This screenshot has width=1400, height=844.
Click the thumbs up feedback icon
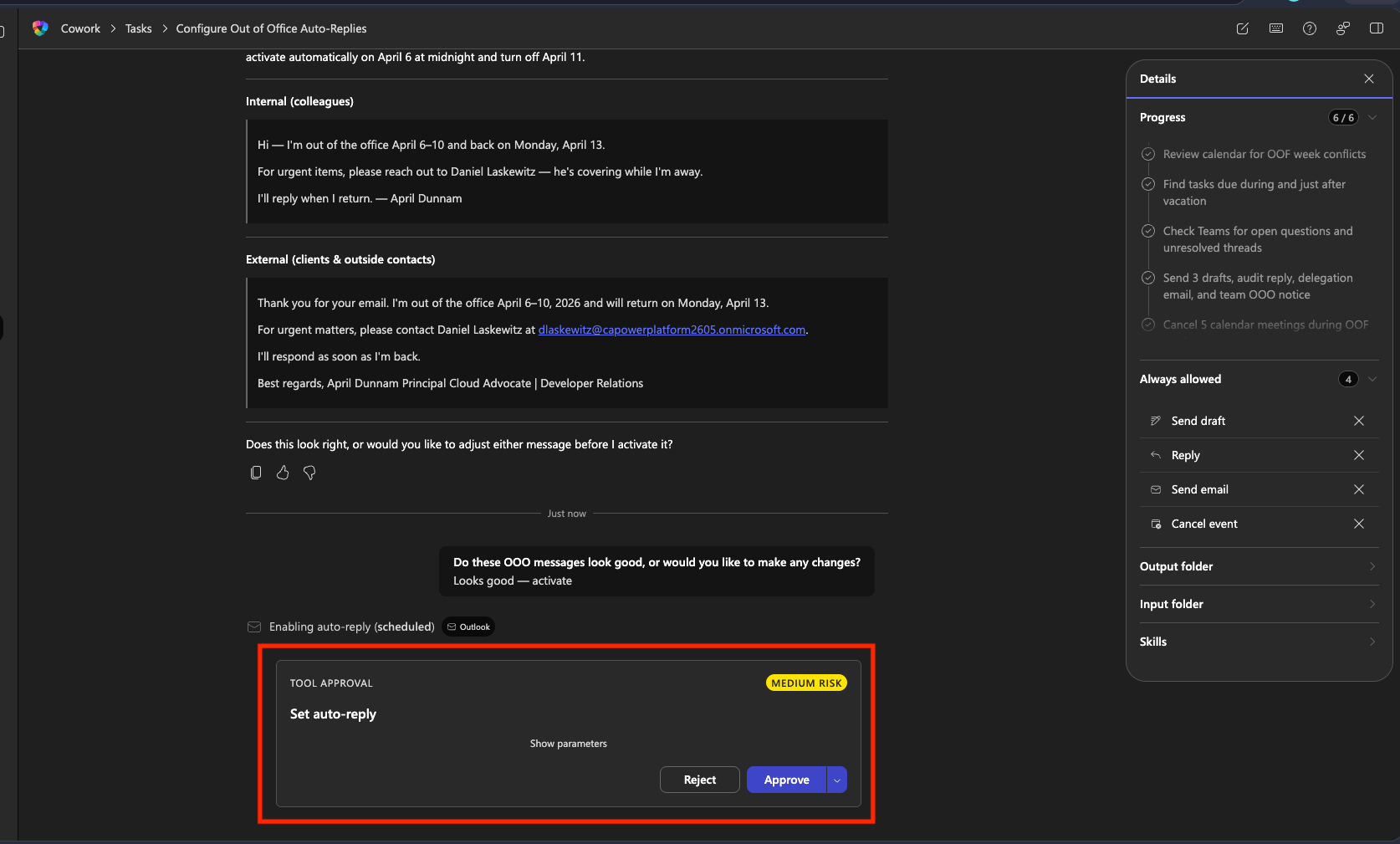[x=283, y=473]
